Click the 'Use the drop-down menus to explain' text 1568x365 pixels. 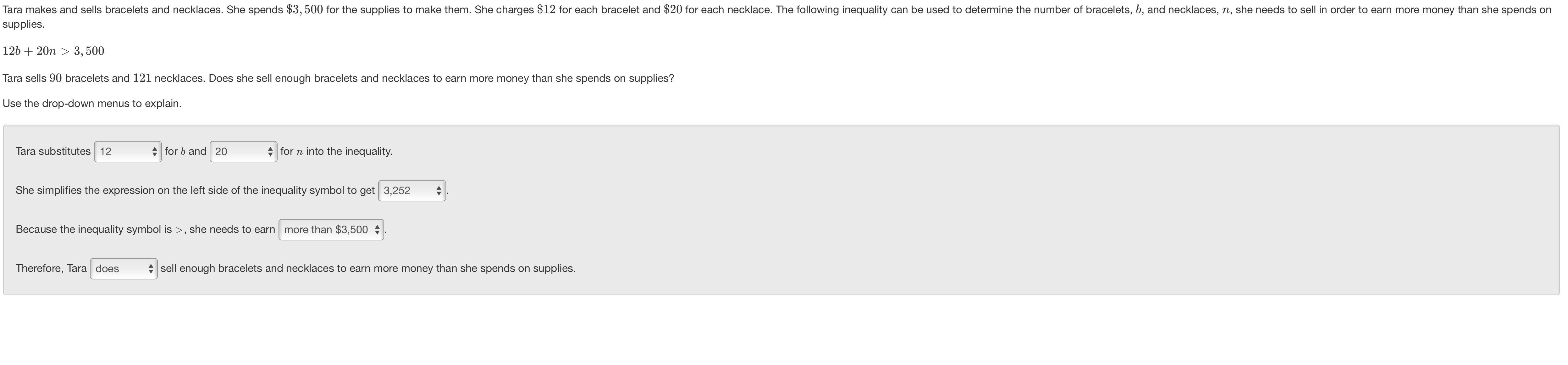tap(92, 104)
